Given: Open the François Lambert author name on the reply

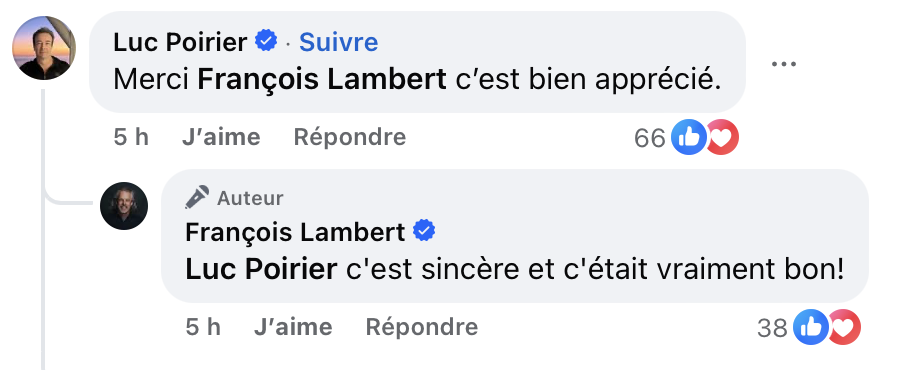Looking at the screenshot, I should click(x=295, y=232).
